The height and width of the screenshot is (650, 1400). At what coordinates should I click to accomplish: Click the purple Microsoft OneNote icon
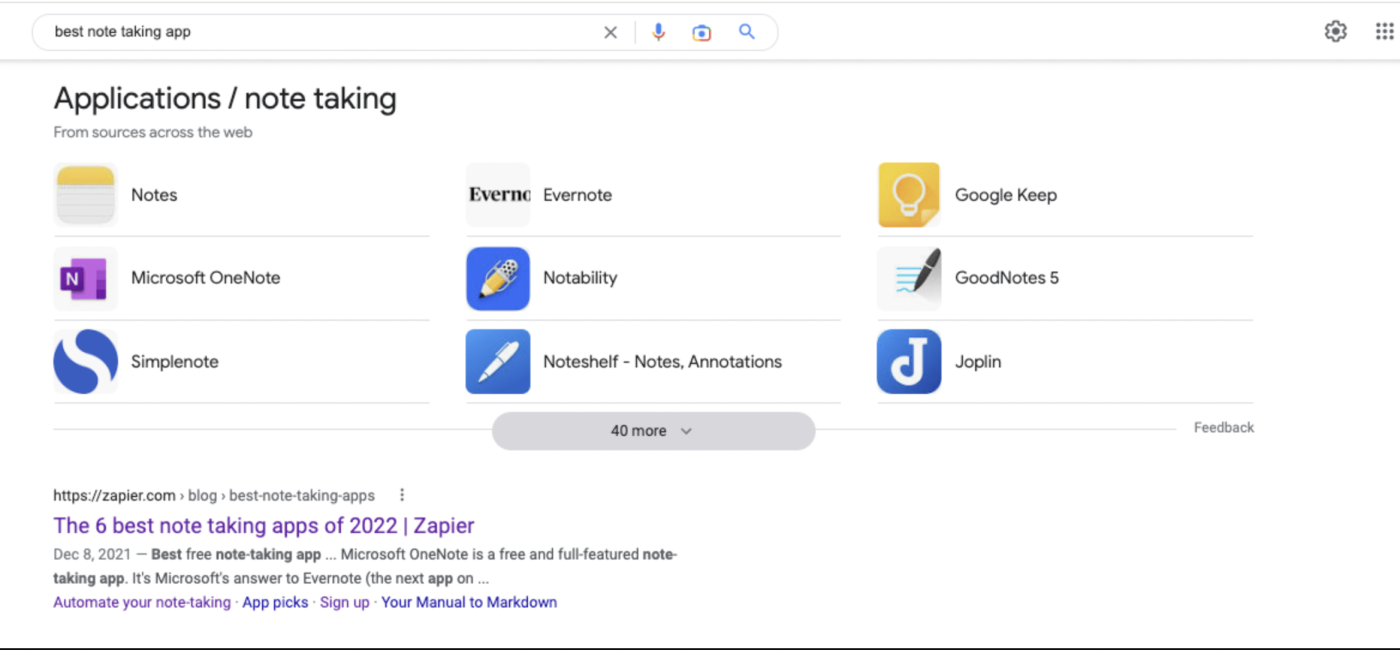point(85,278)
